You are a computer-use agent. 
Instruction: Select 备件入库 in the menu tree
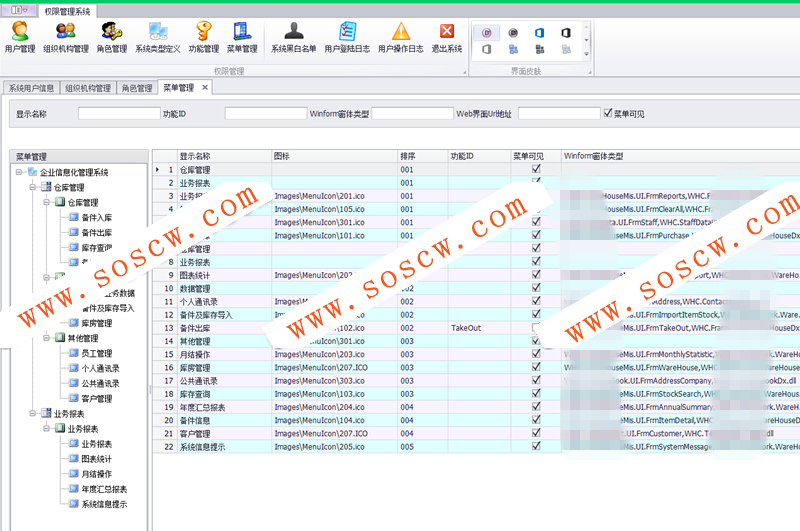[x=96, y=217]
